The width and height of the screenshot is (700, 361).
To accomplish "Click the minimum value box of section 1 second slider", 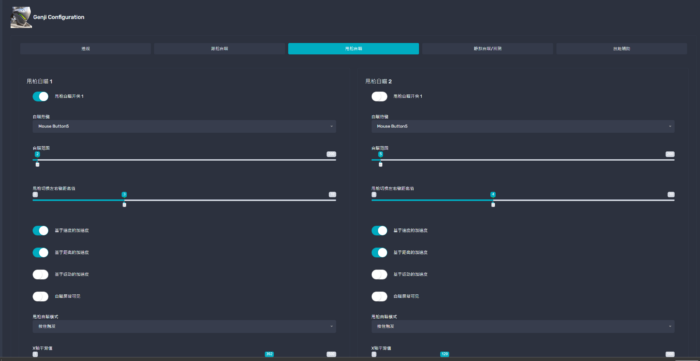I will point(35,195).
